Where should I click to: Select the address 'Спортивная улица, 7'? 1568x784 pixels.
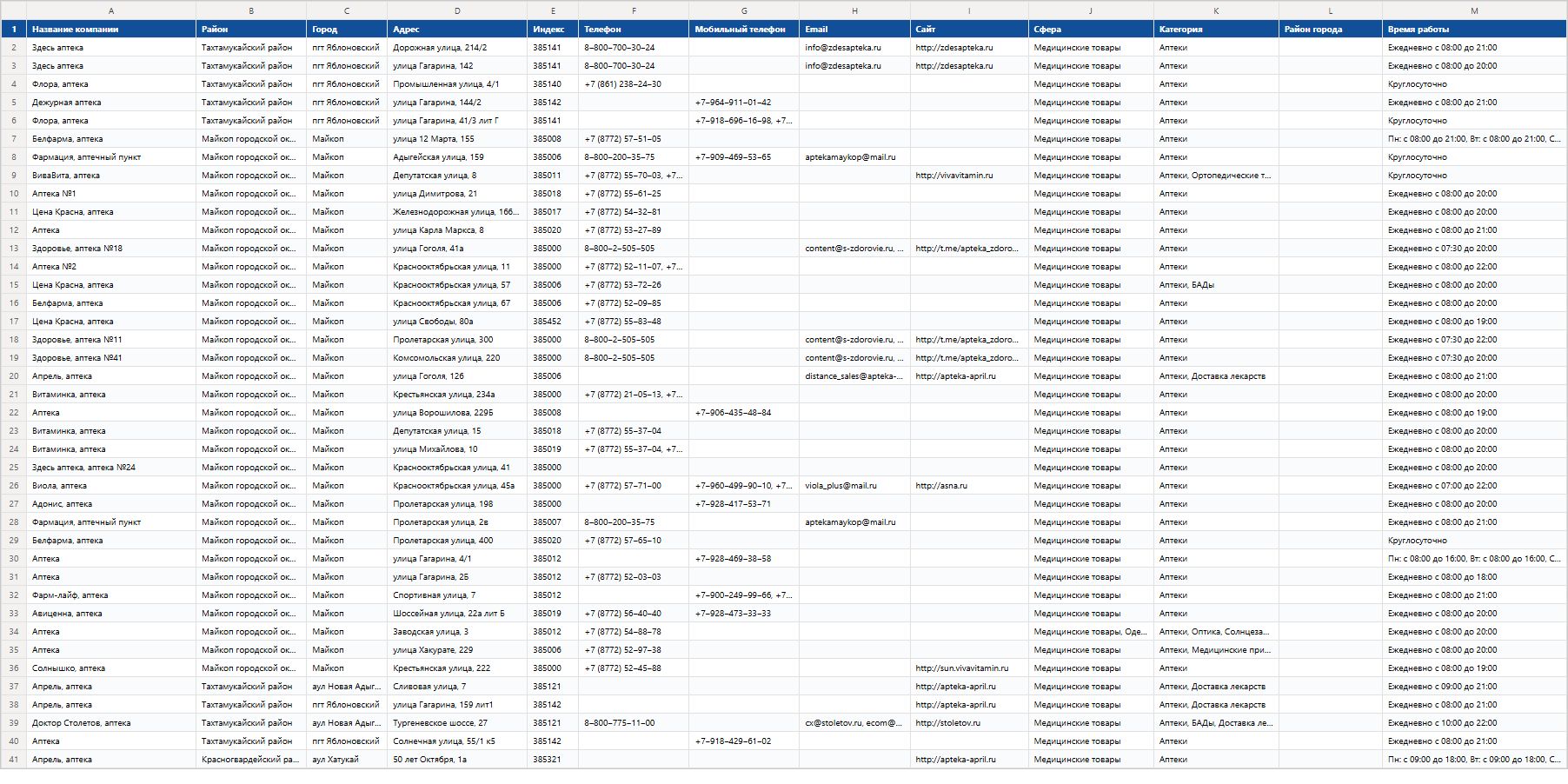(457, 595)
